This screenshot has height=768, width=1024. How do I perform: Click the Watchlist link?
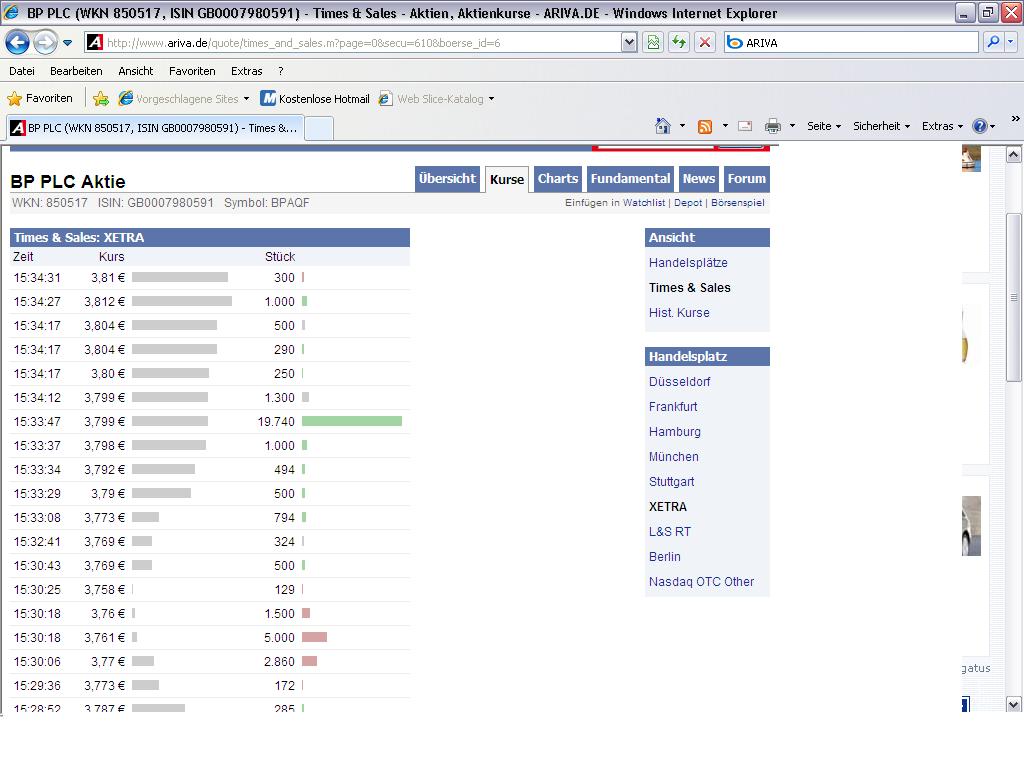644,203
